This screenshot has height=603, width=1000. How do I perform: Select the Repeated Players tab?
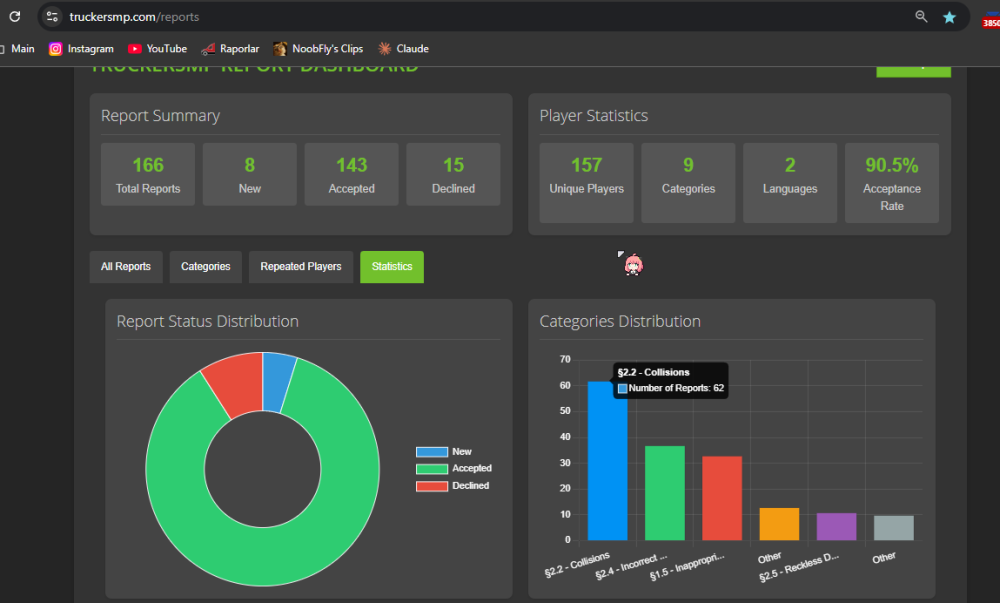pos(300,267)
